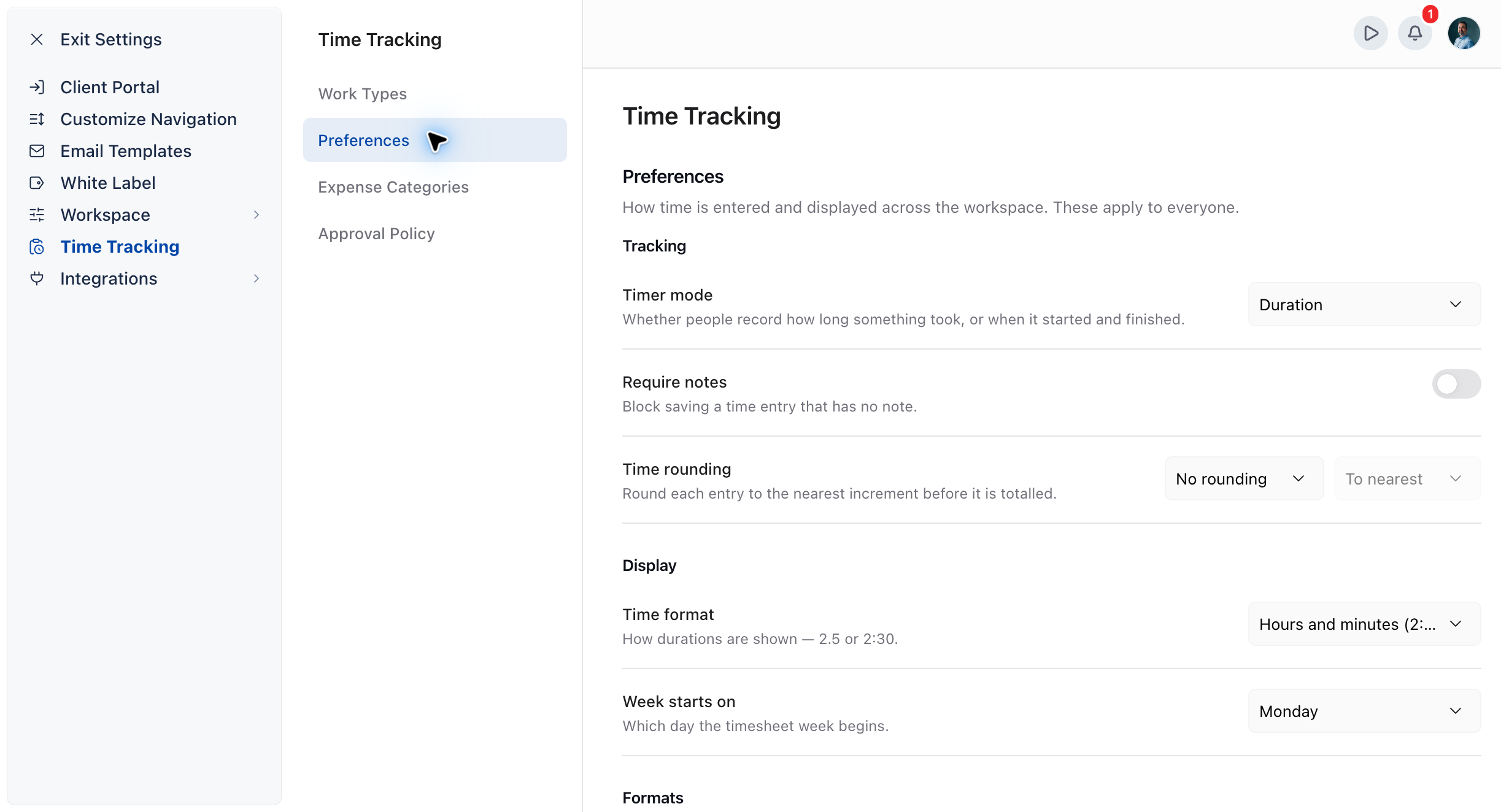Open the Timer mode Duration dropdown

pyautogui.click(x=1364, y=304)
